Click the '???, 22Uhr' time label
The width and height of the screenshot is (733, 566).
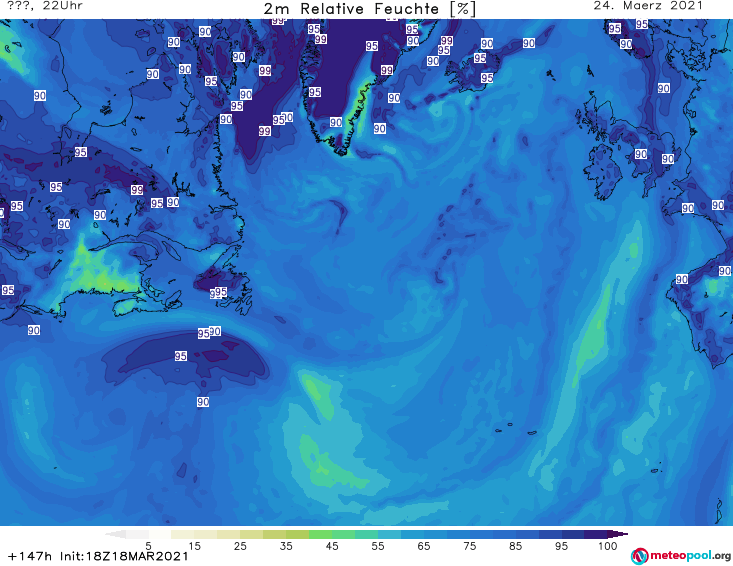[45, 6]
